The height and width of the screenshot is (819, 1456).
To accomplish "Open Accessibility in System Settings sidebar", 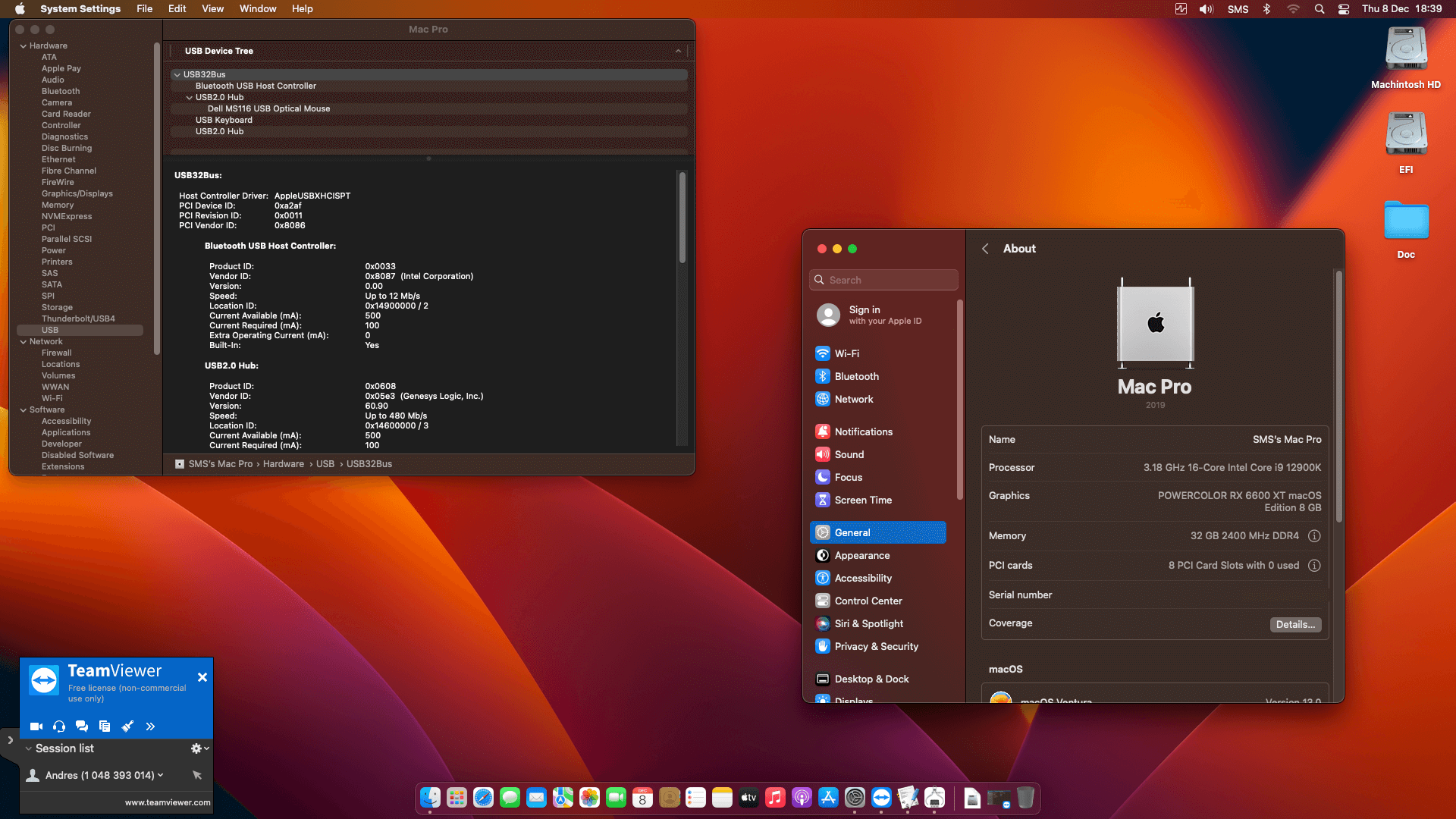I will [878, 579].
